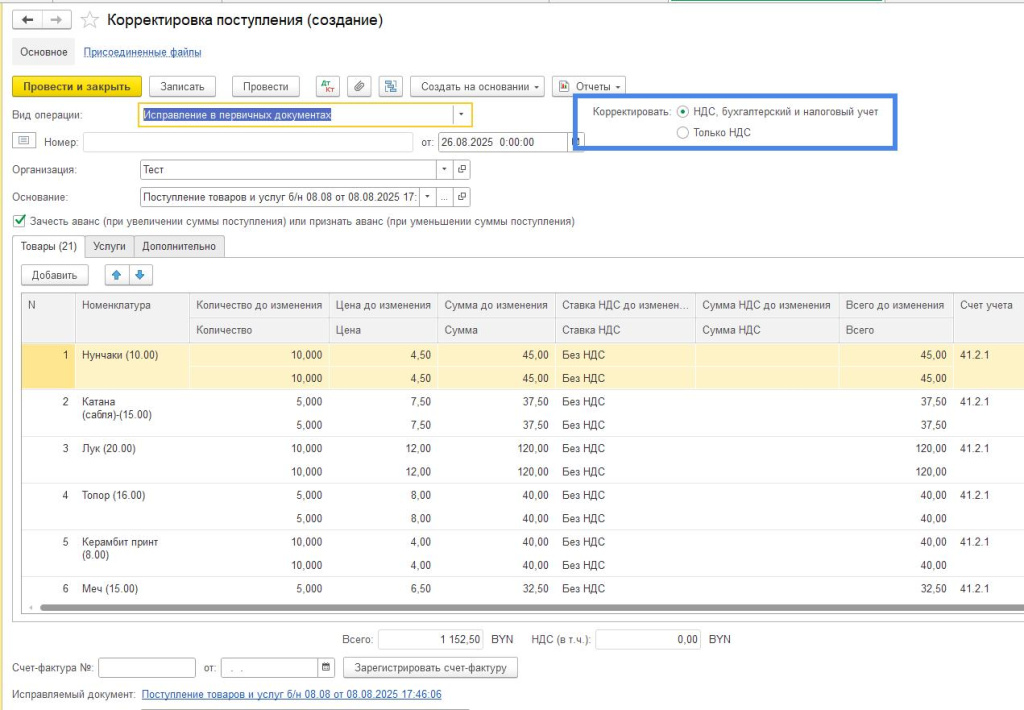Open the related documents structure icon
Viewport: 1024px width, 710px height.
(391, 86)
